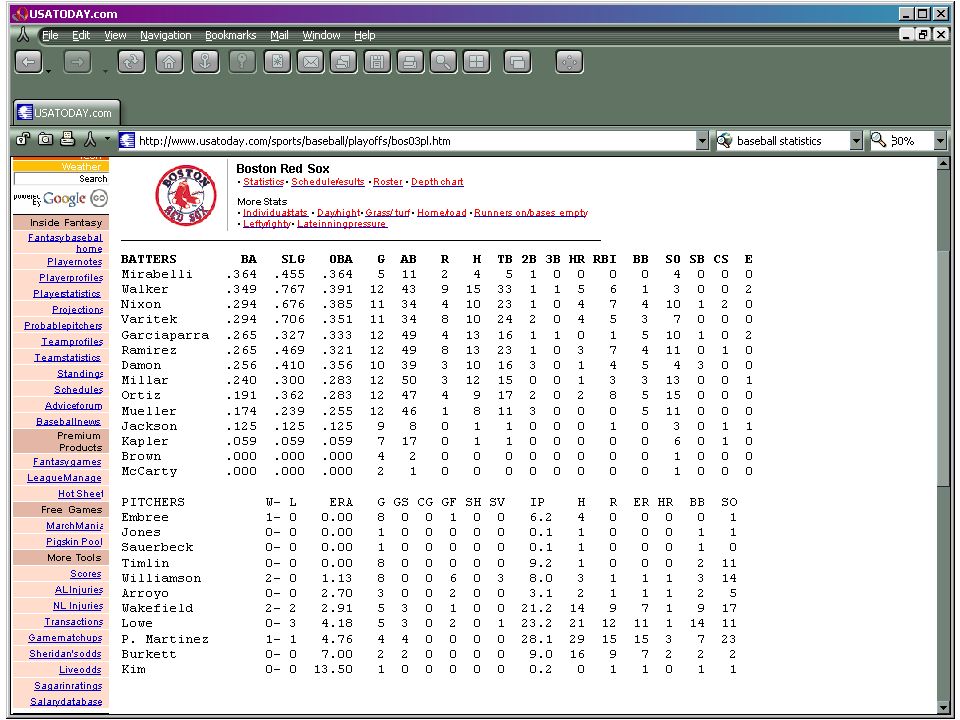
Task: Toggle image loading with the camera icon
Action: click(45, 140)
